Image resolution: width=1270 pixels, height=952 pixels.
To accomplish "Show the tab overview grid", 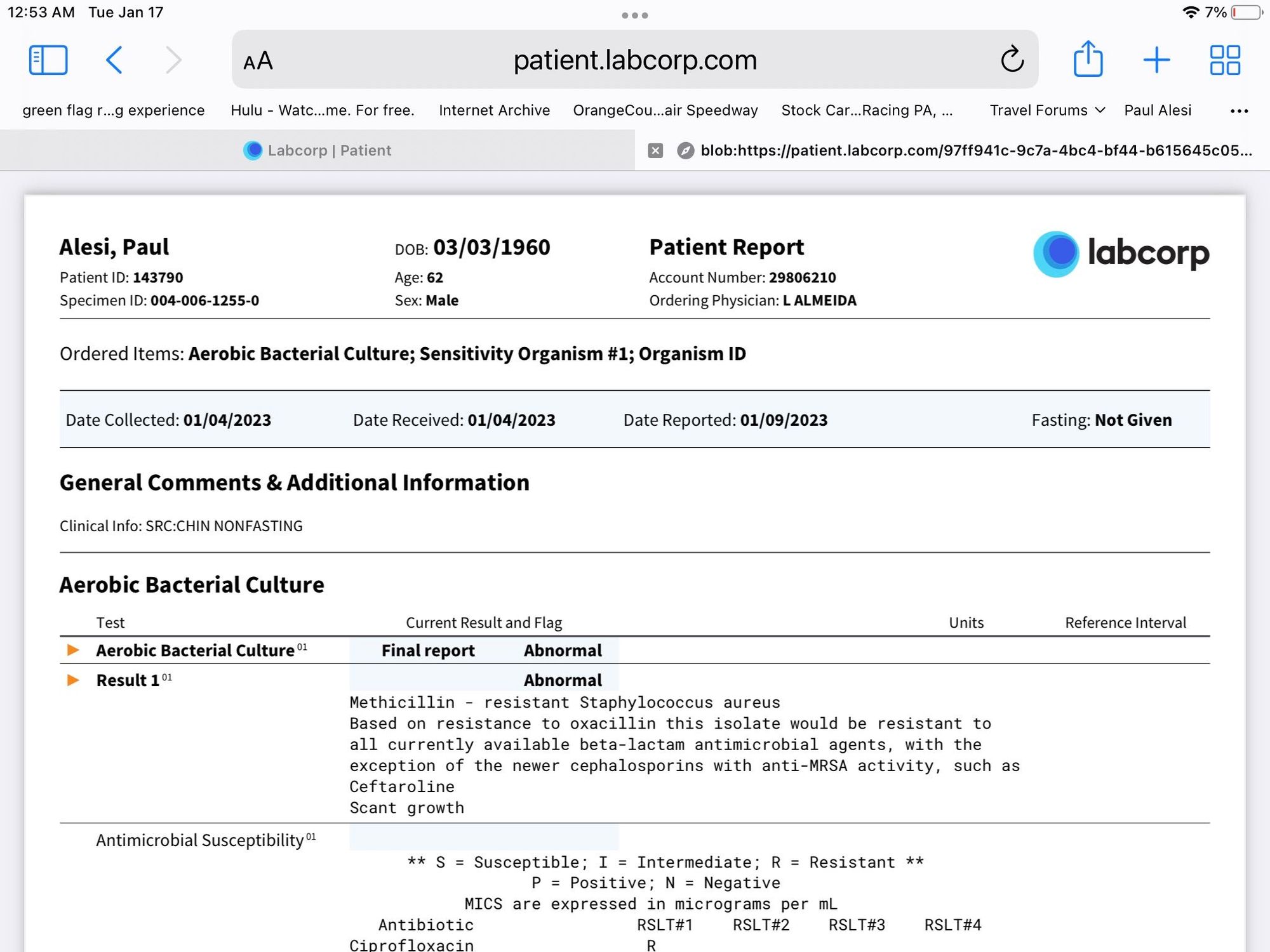I will point(1225,60).
